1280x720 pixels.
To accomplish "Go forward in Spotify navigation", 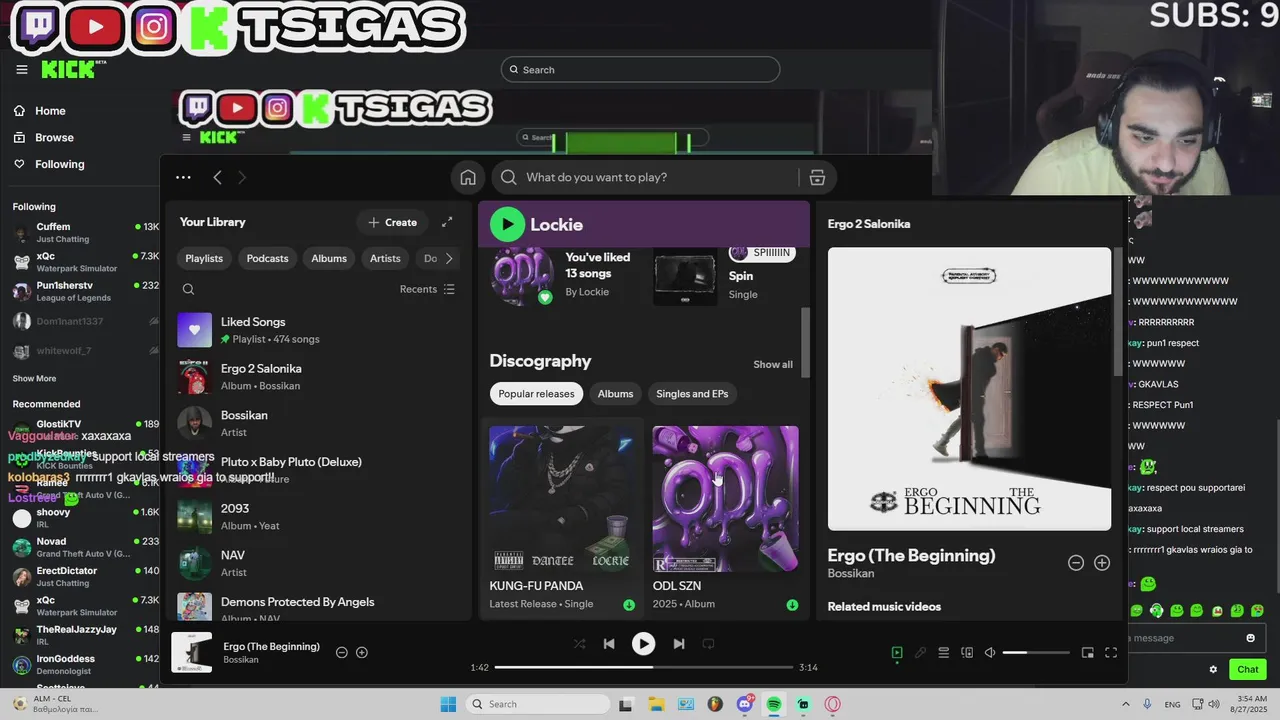I will (242, 177).
